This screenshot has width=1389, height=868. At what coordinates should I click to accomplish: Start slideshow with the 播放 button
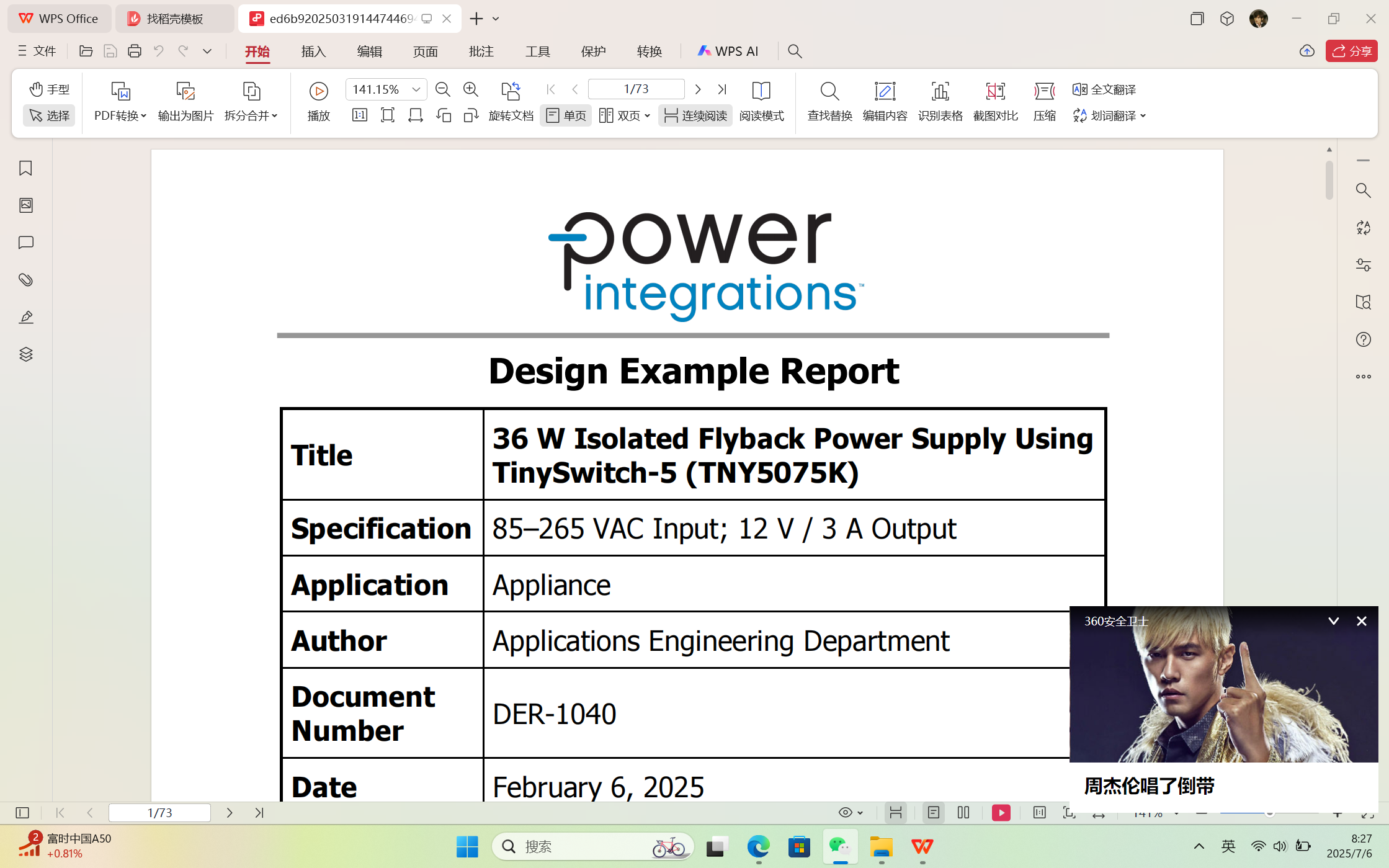tap(318, 101)
